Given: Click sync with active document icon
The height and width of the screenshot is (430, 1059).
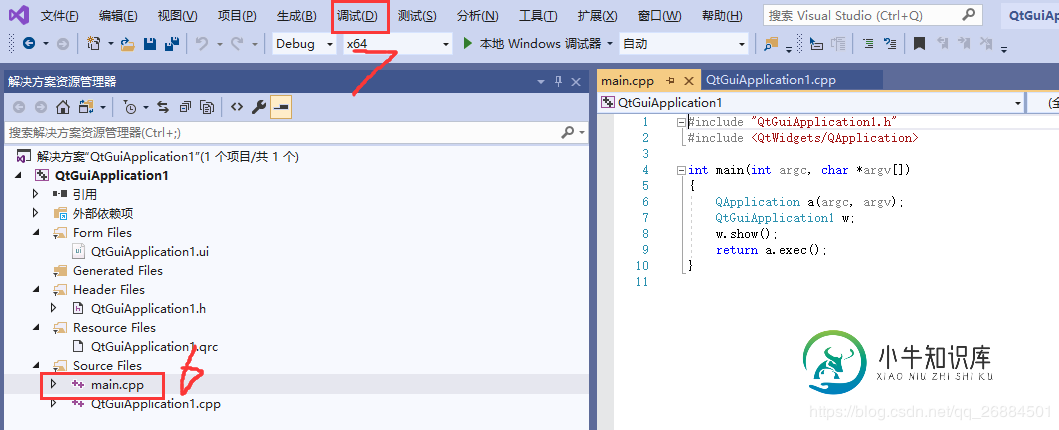Looking at the screenshot, I should pos(163,107).
